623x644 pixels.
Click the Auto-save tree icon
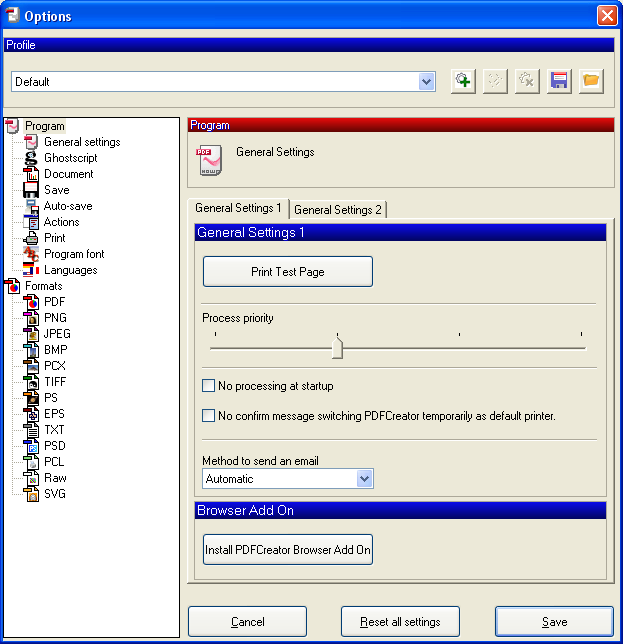(31, 206)
